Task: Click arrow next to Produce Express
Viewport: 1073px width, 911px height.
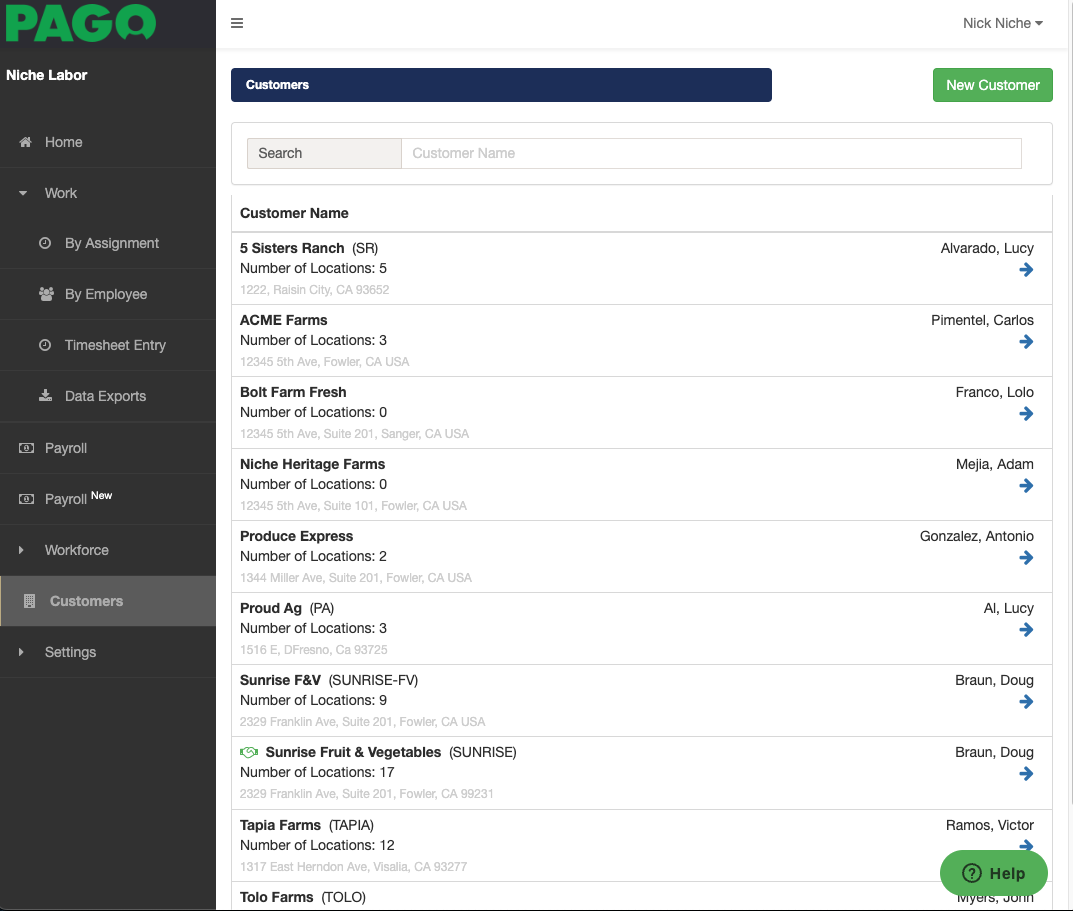Action: coord(1026,558)
